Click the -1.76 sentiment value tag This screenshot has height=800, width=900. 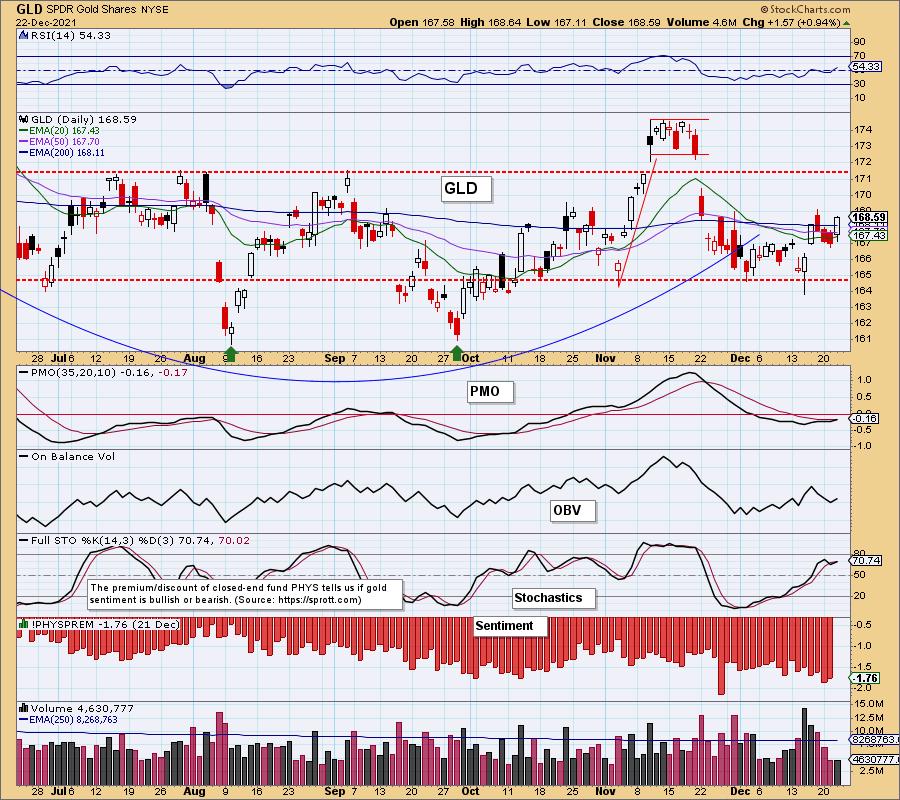[865, 678]
